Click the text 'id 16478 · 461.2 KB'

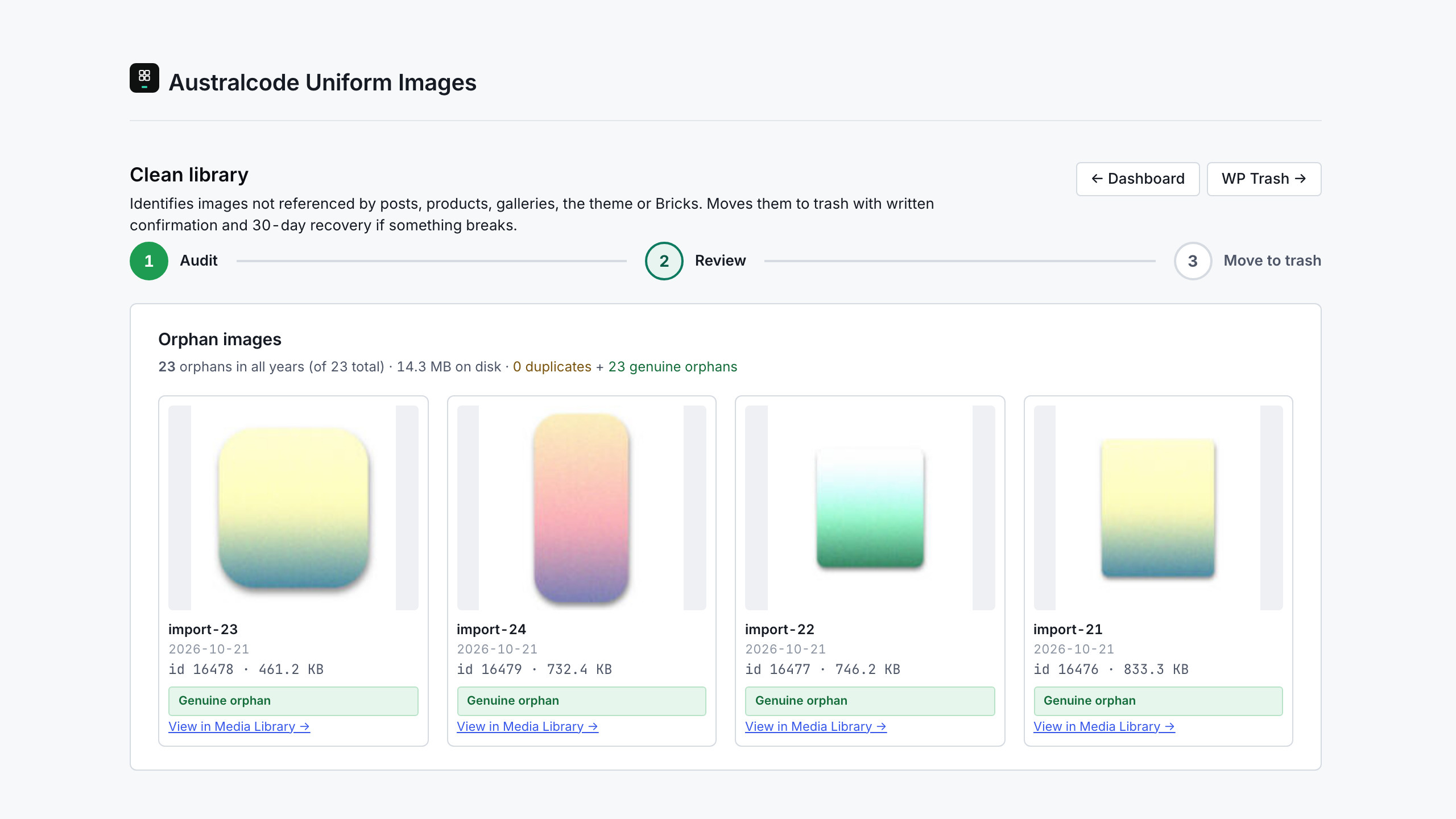[246, 669]
